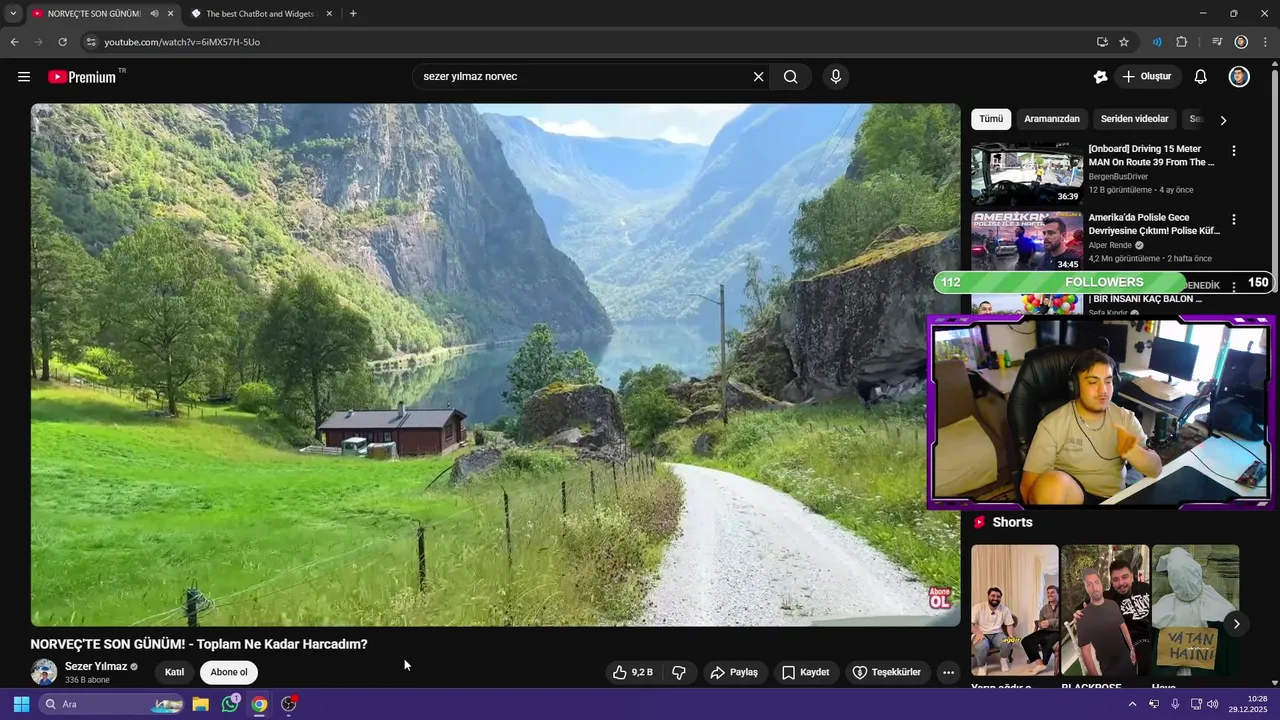Click the address bar URL
The width and height of the screenshot is (1280, 720).
click(x=182, y=42)
